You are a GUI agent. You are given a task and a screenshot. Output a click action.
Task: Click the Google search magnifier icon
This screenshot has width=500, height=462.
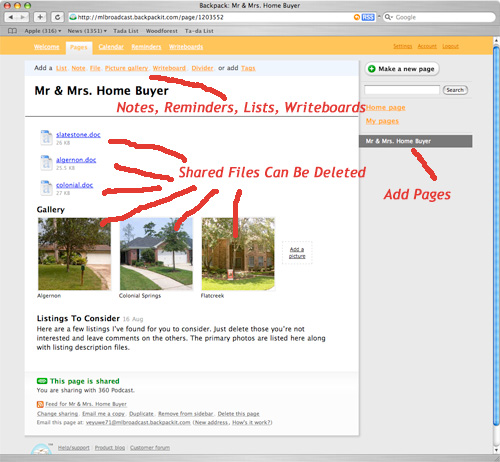tap(389, 17)
